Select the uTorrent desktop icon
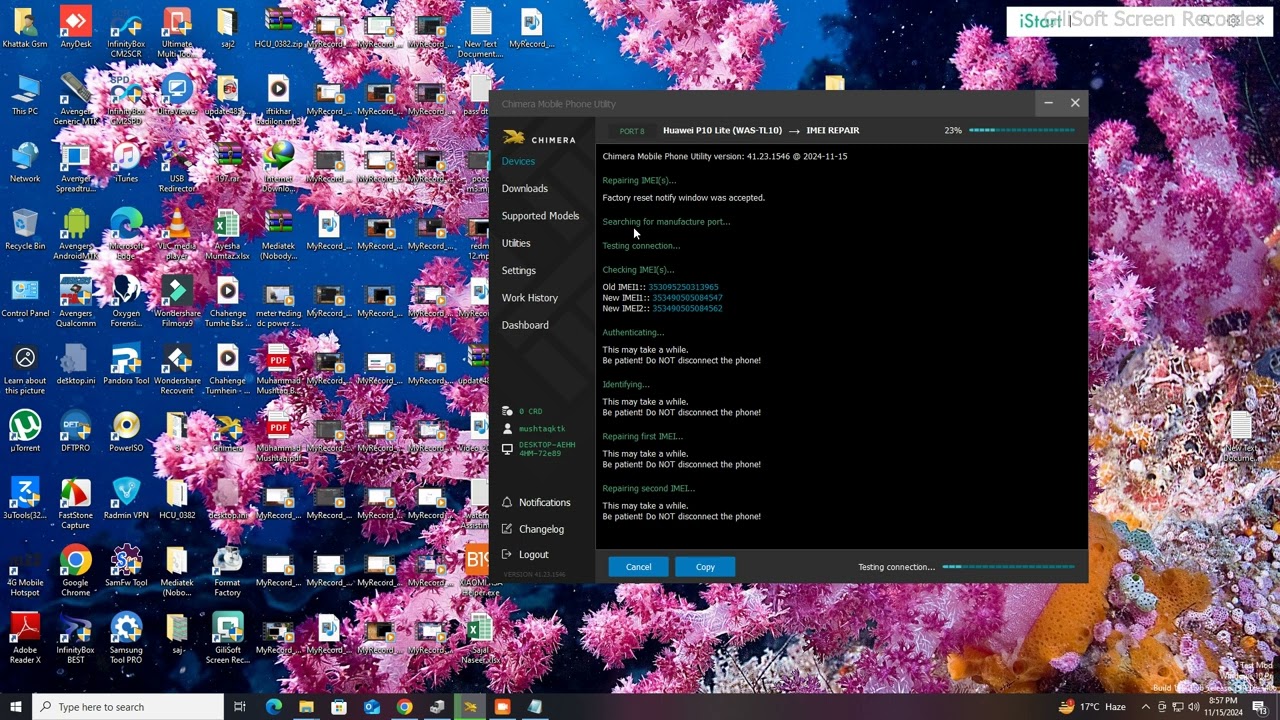 (x=25, y=431)
